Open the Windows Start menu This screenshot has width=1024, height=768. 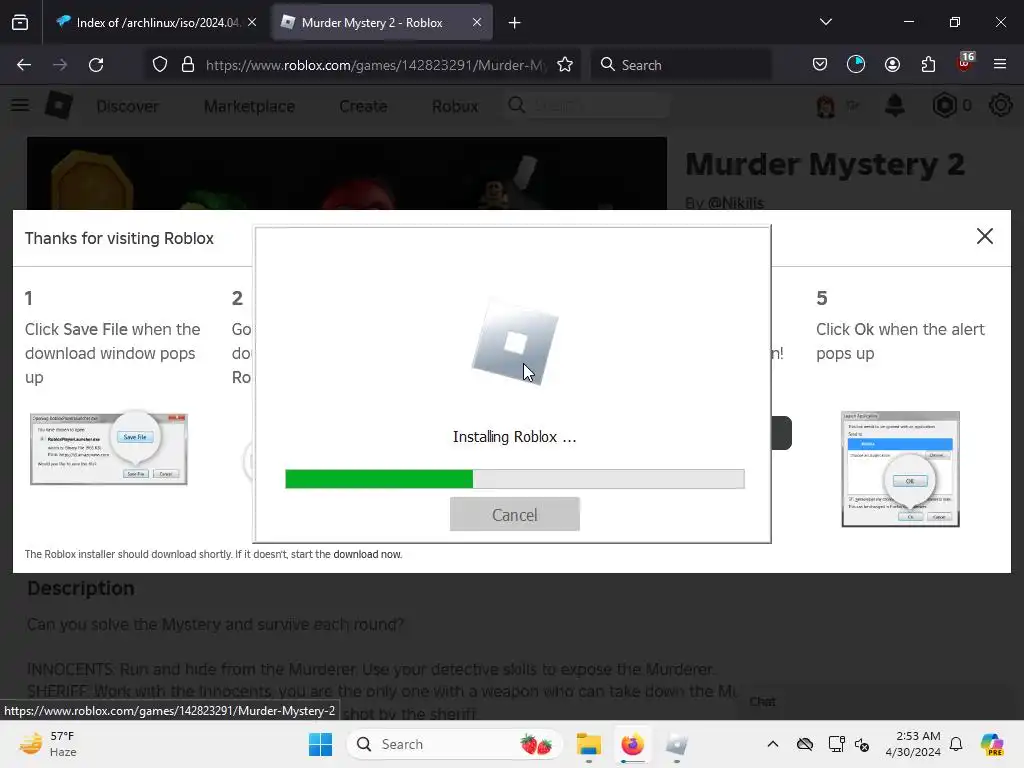click(321, 744)
